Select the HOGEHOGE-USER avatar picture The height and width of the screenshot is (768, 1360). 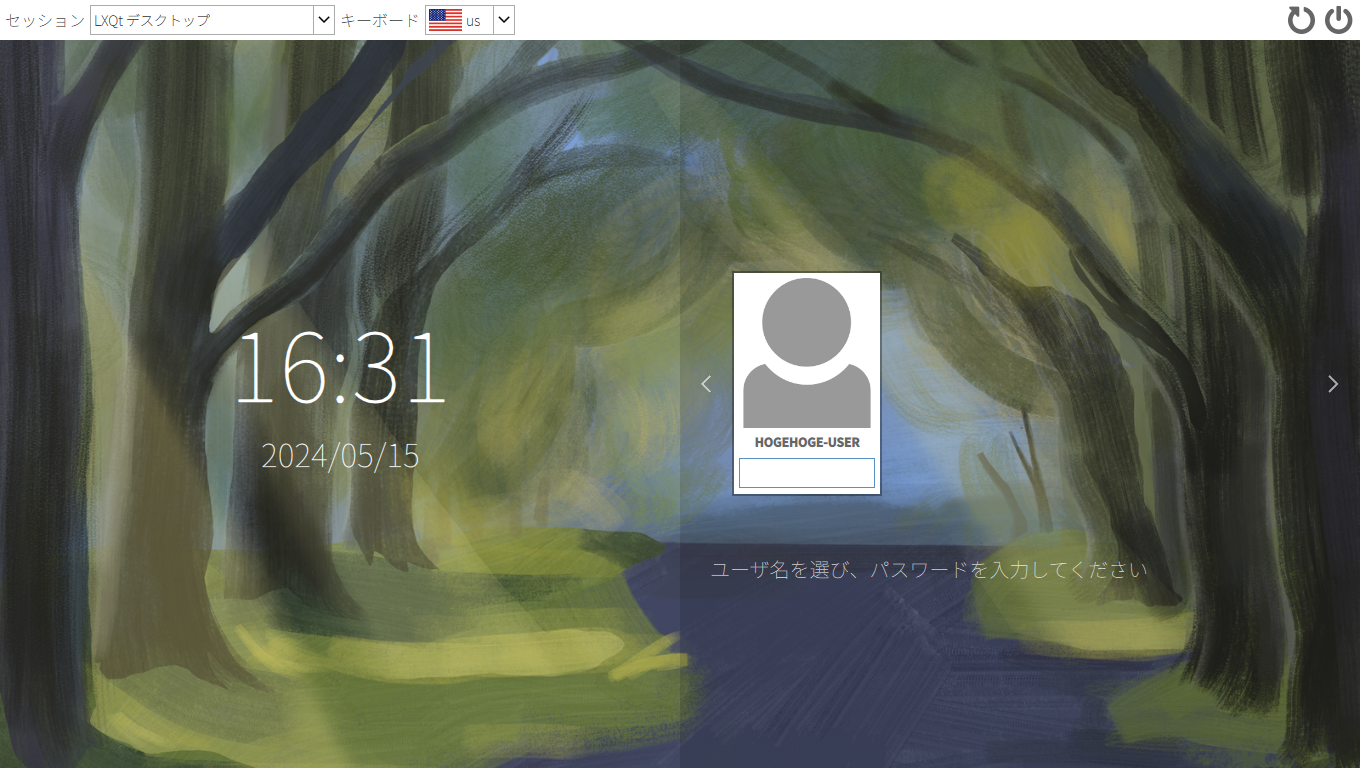click(x=806, y=353)
